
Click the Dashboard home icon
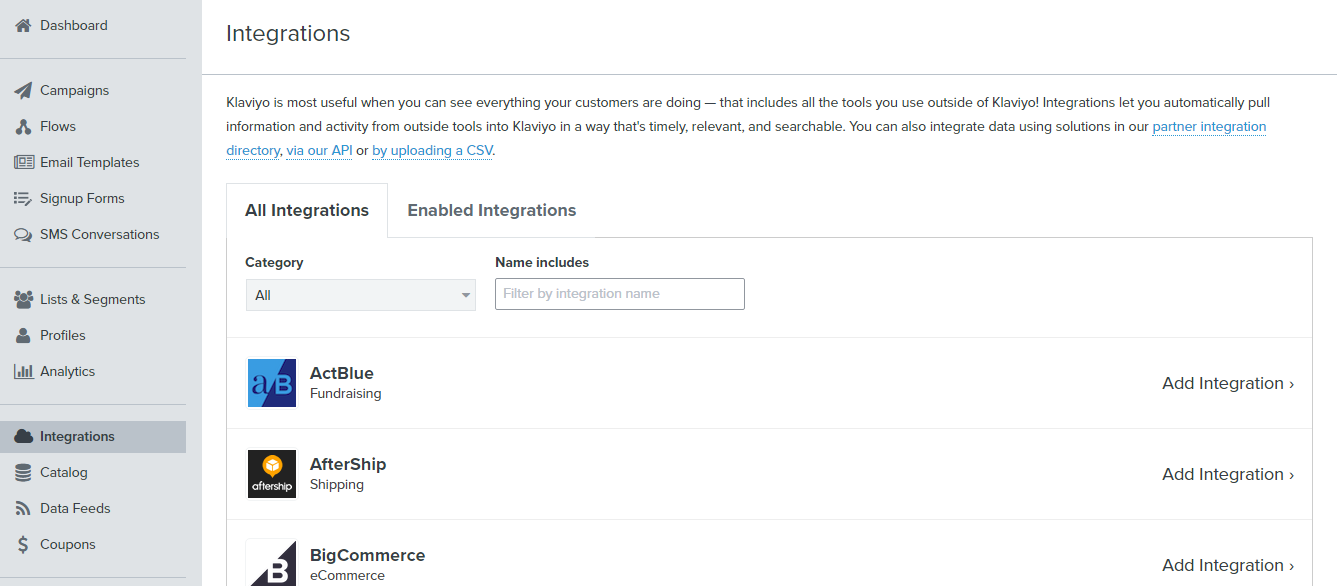click(23, 25)
